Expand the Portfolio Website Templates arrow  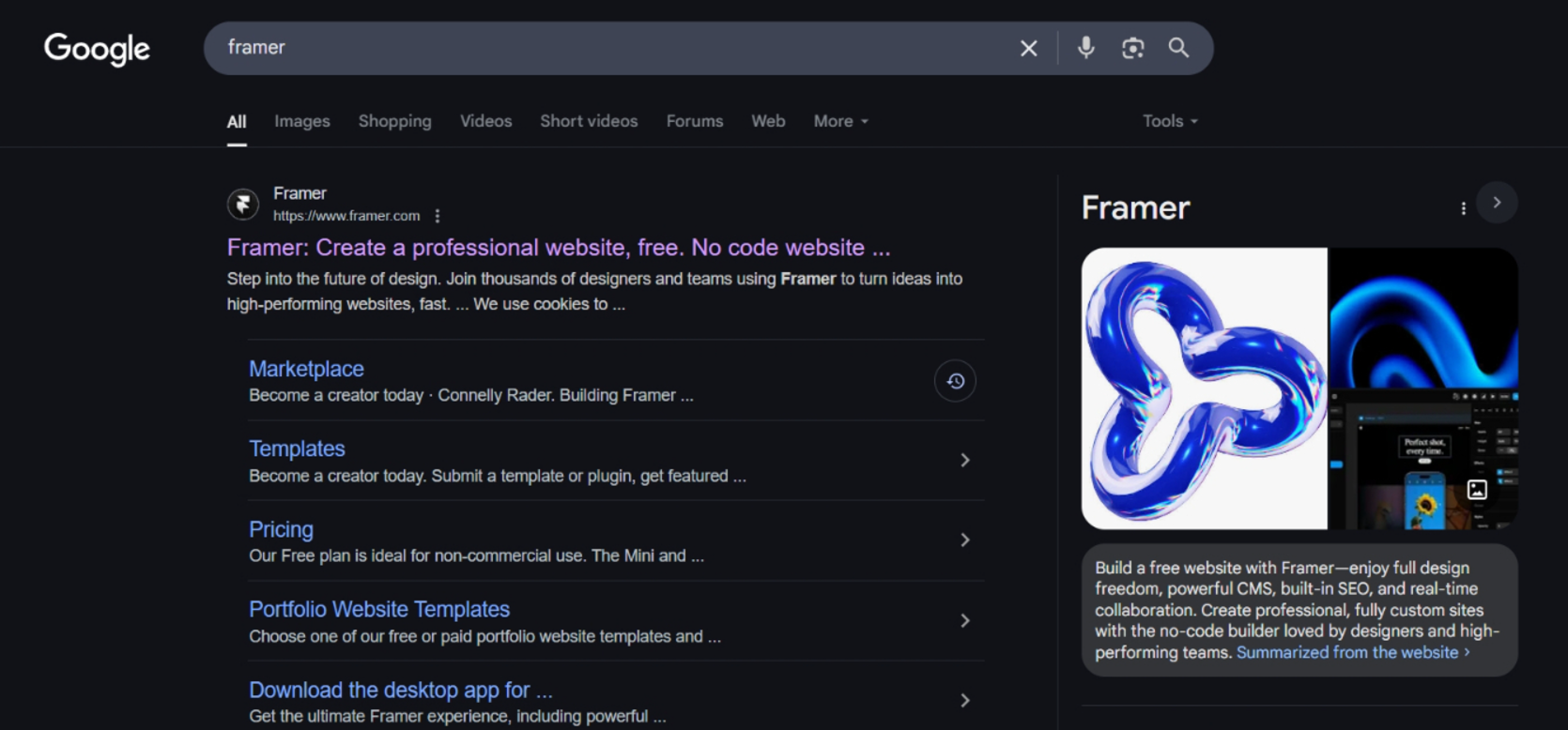click(x=965, y=620)
